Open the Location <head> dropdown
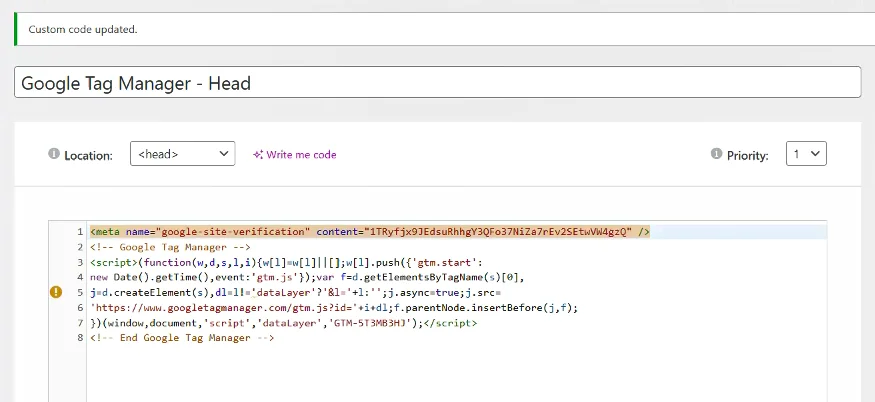The width and height of the screenshot is (875, 402). [x=182, y=154]
